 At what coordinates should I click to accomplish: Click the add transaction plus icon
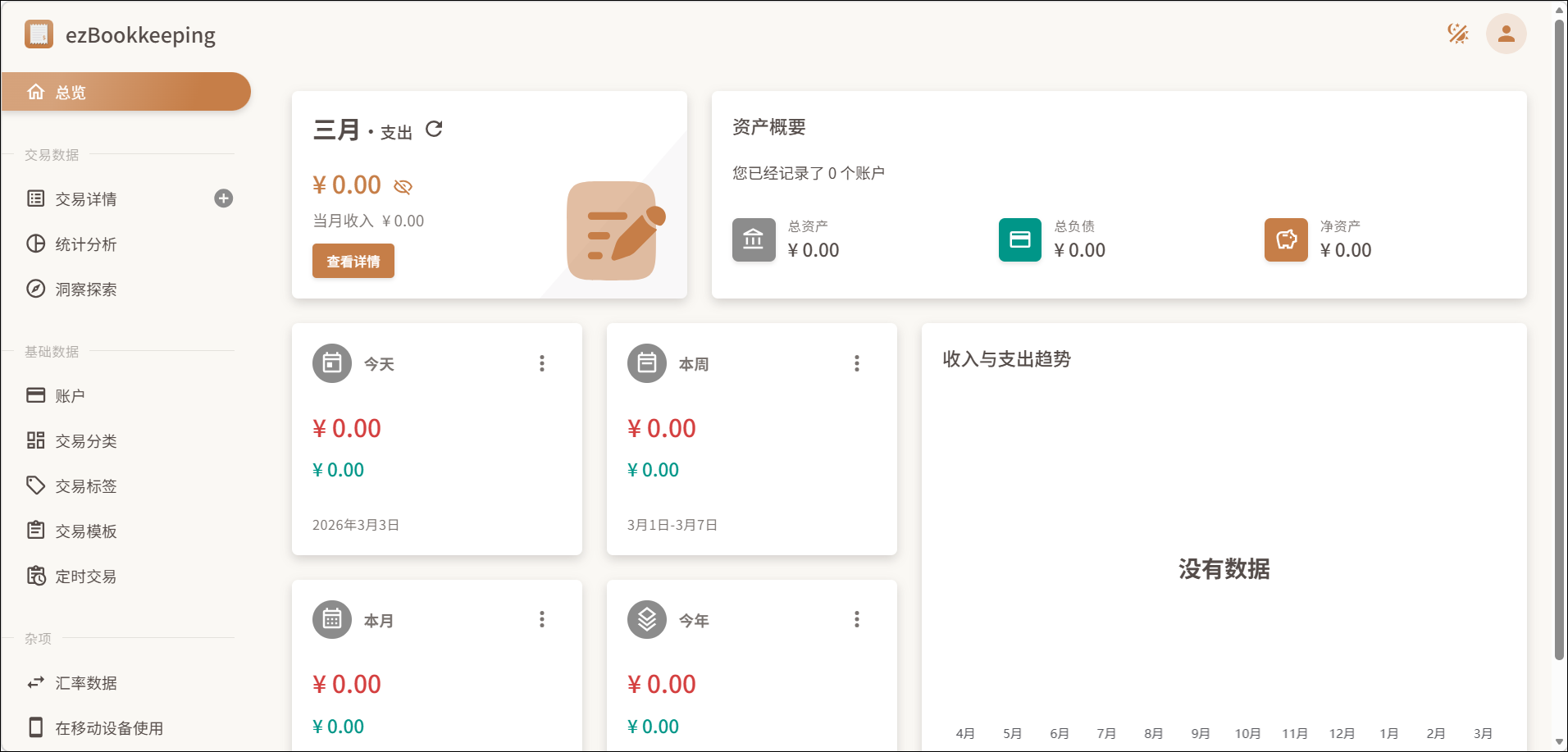tap(223, 198)
